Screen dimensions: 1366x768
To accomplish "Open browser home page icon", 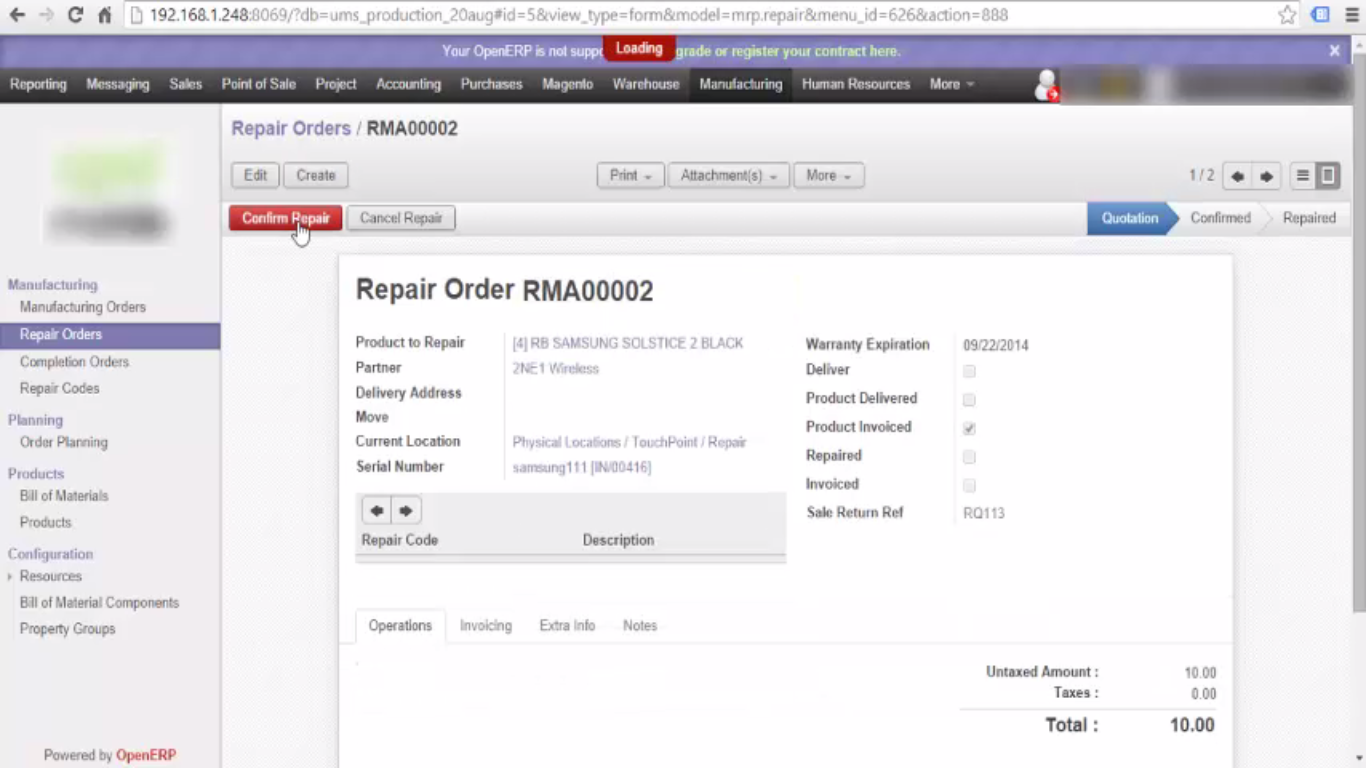I will (104, 15).
